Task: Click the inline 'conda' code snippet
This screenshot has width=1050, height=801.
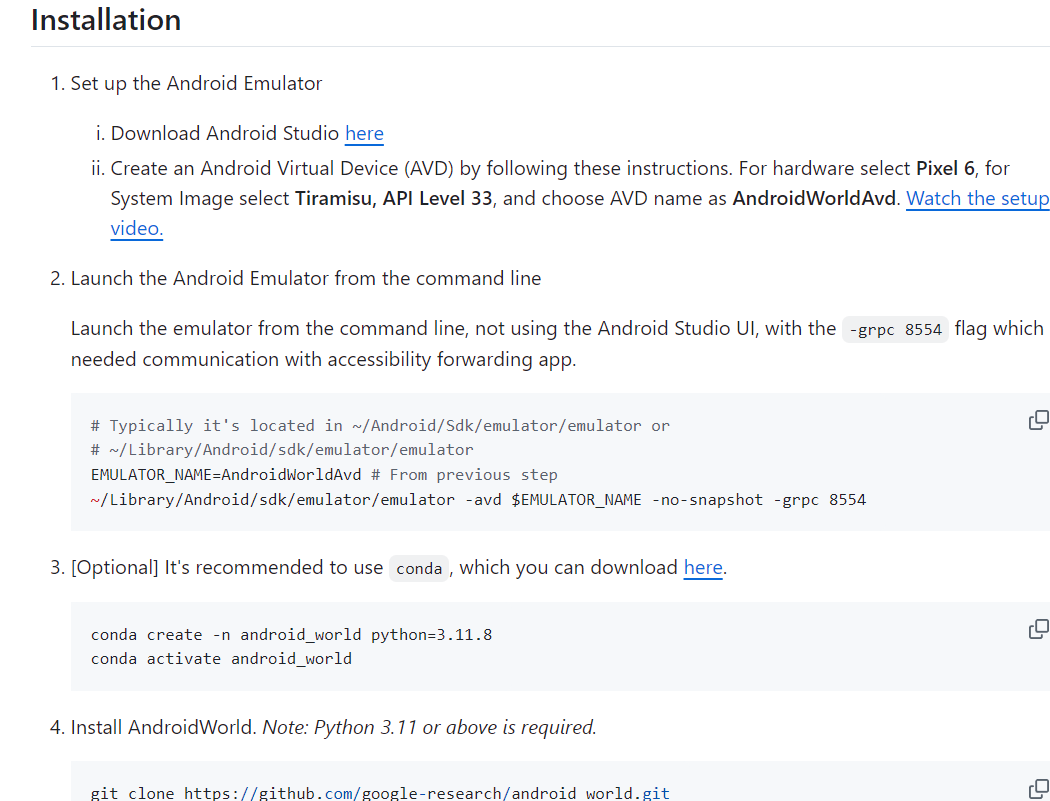Action: 419,569
